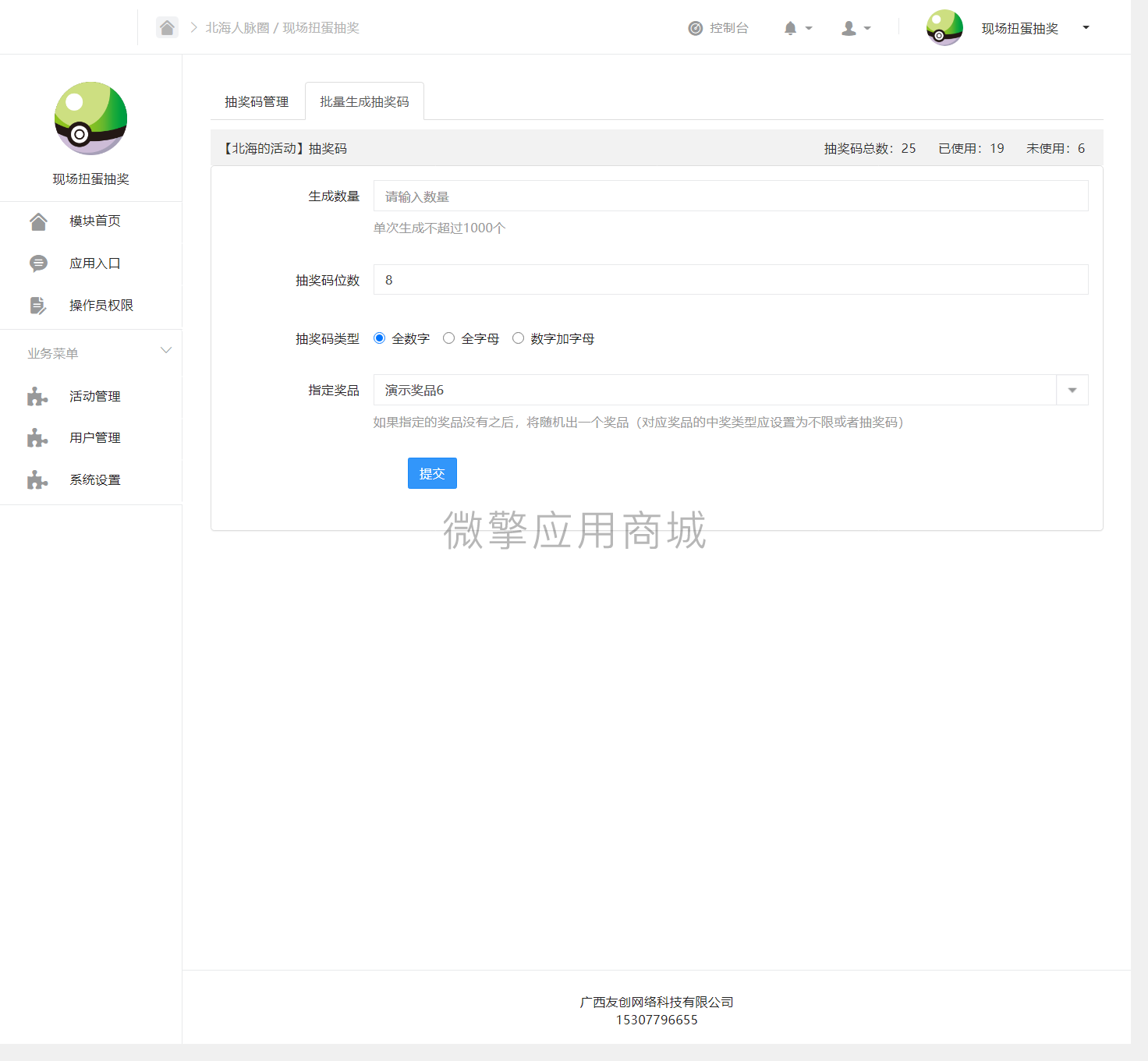Click 现场扭蛋抽奖 title under sidebar logo
Image resolution: width=1148 pixels, height=1061 pixels.
click(91, 179)
